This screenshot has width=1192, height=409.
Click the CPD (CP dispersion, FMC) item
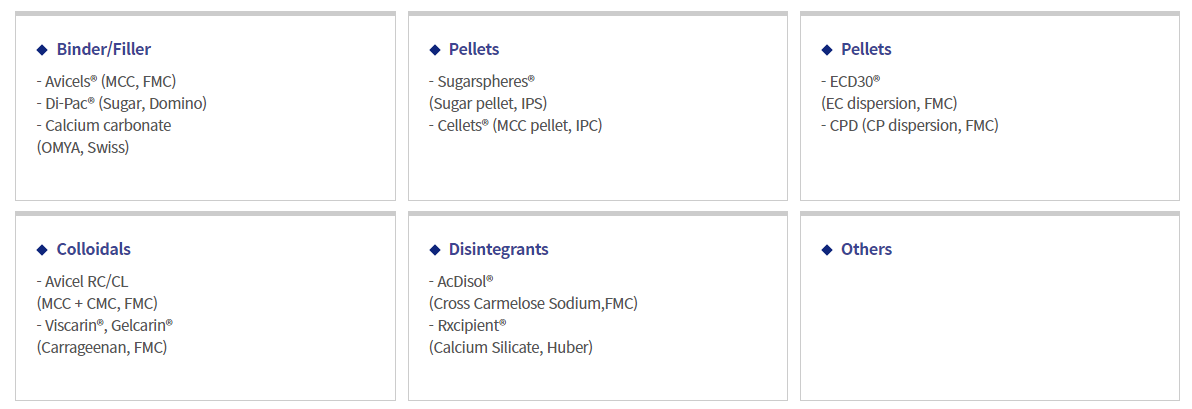click(x=909, y=125)
